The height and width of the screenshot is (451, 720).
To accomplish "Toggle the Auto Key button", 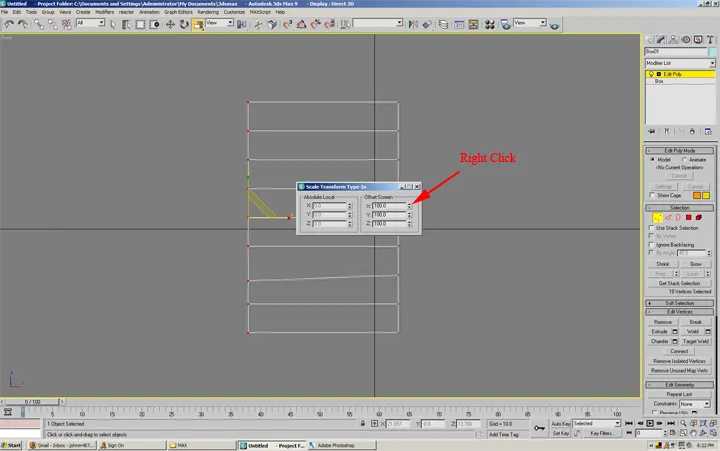I will click(x=560, y=423).
